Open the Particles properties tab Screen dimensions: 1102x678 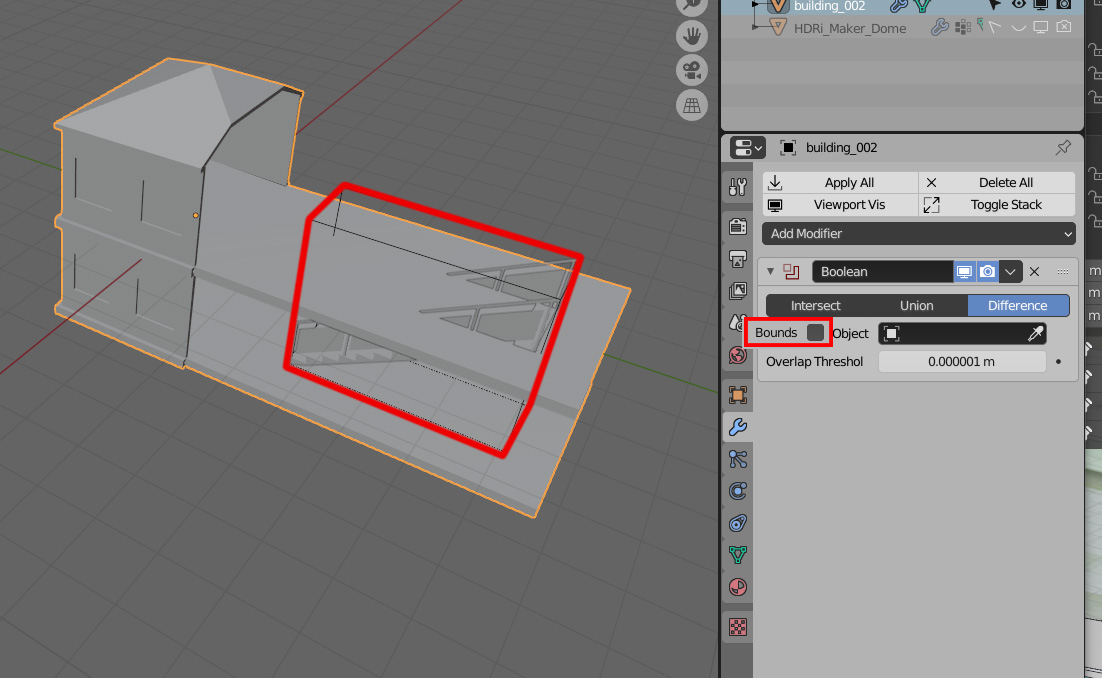click(x=737, y=459)
